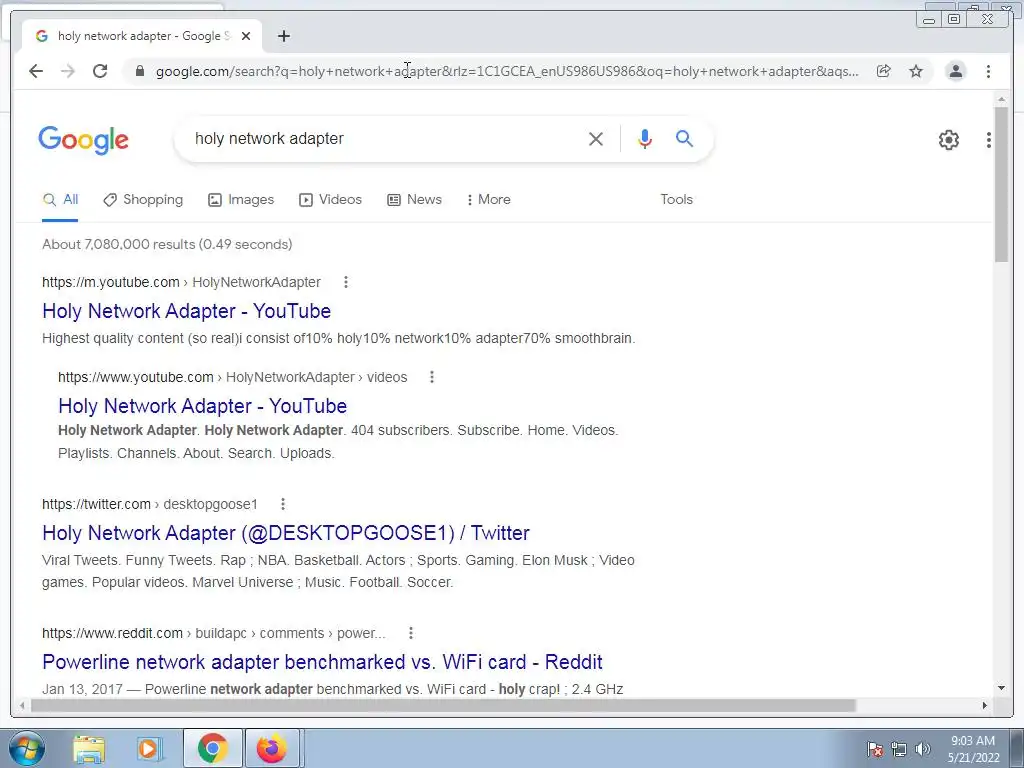Open Windows Explorer from taskbar

(89, 748)
